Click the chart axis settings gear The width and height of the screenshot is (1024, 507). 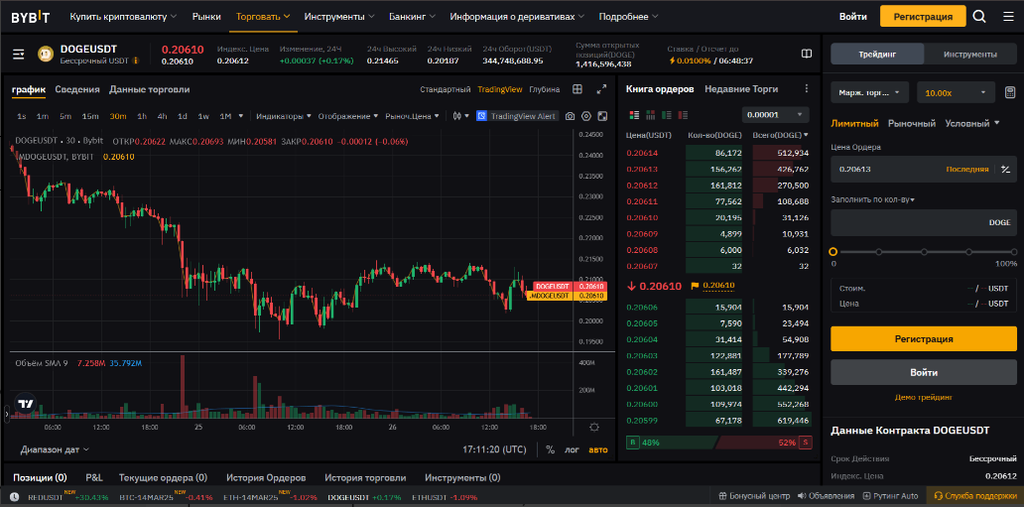pos(594,427)
